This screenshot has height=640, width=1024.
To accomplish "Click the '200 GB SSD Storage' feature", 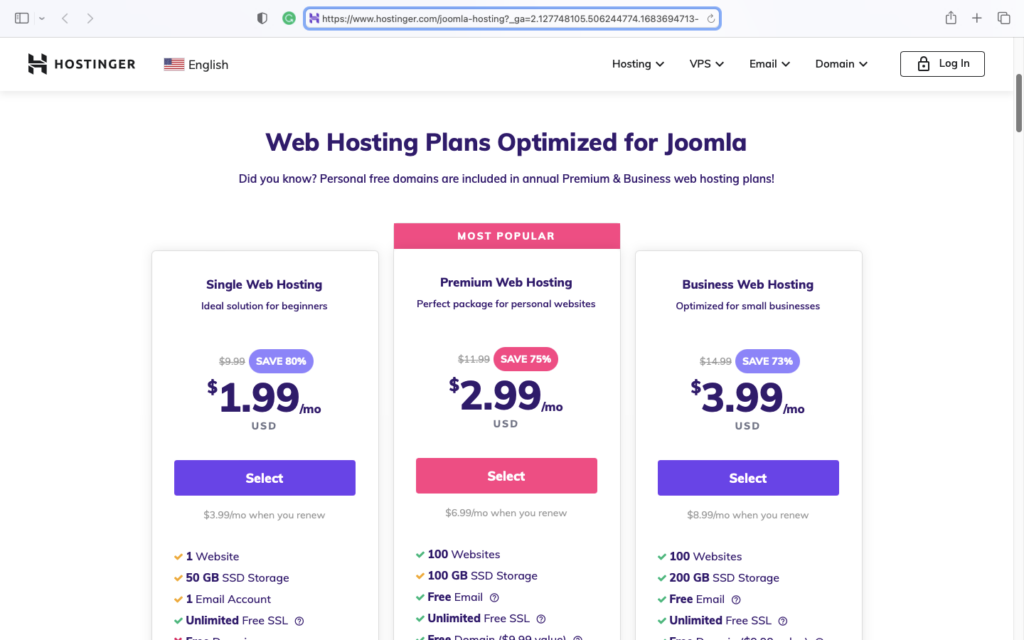I will click(x=724, y=578).
